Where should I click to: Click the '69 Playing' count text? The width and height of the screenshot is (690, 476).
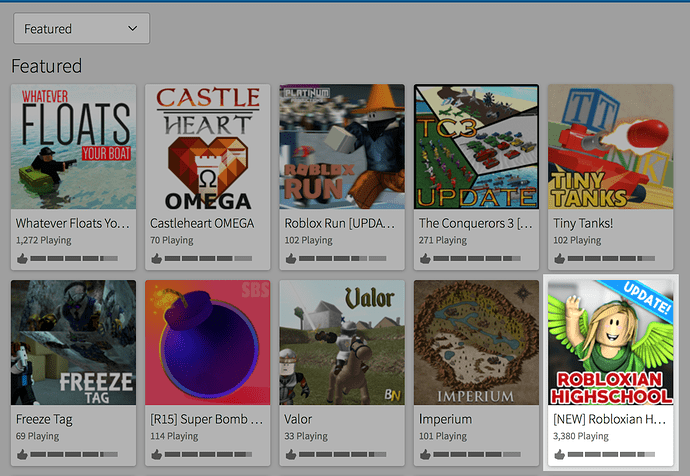(37, 436)
